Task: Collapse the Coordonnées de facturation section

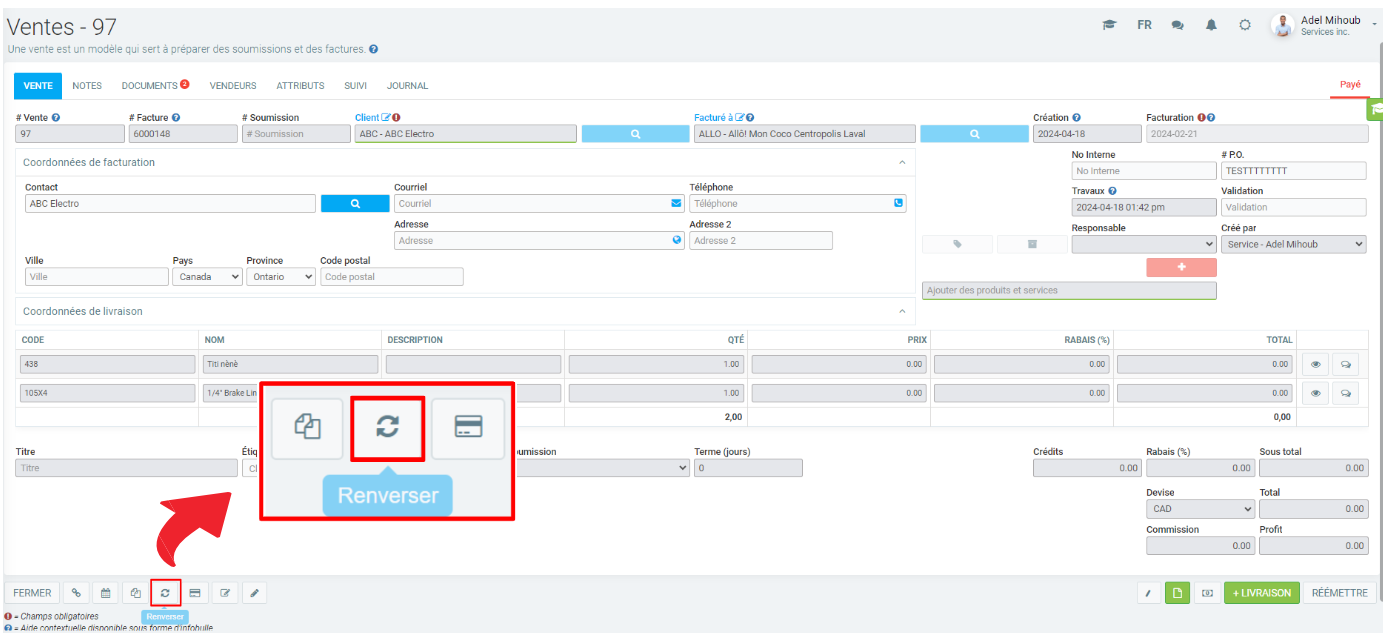Action: click(901, 162)
